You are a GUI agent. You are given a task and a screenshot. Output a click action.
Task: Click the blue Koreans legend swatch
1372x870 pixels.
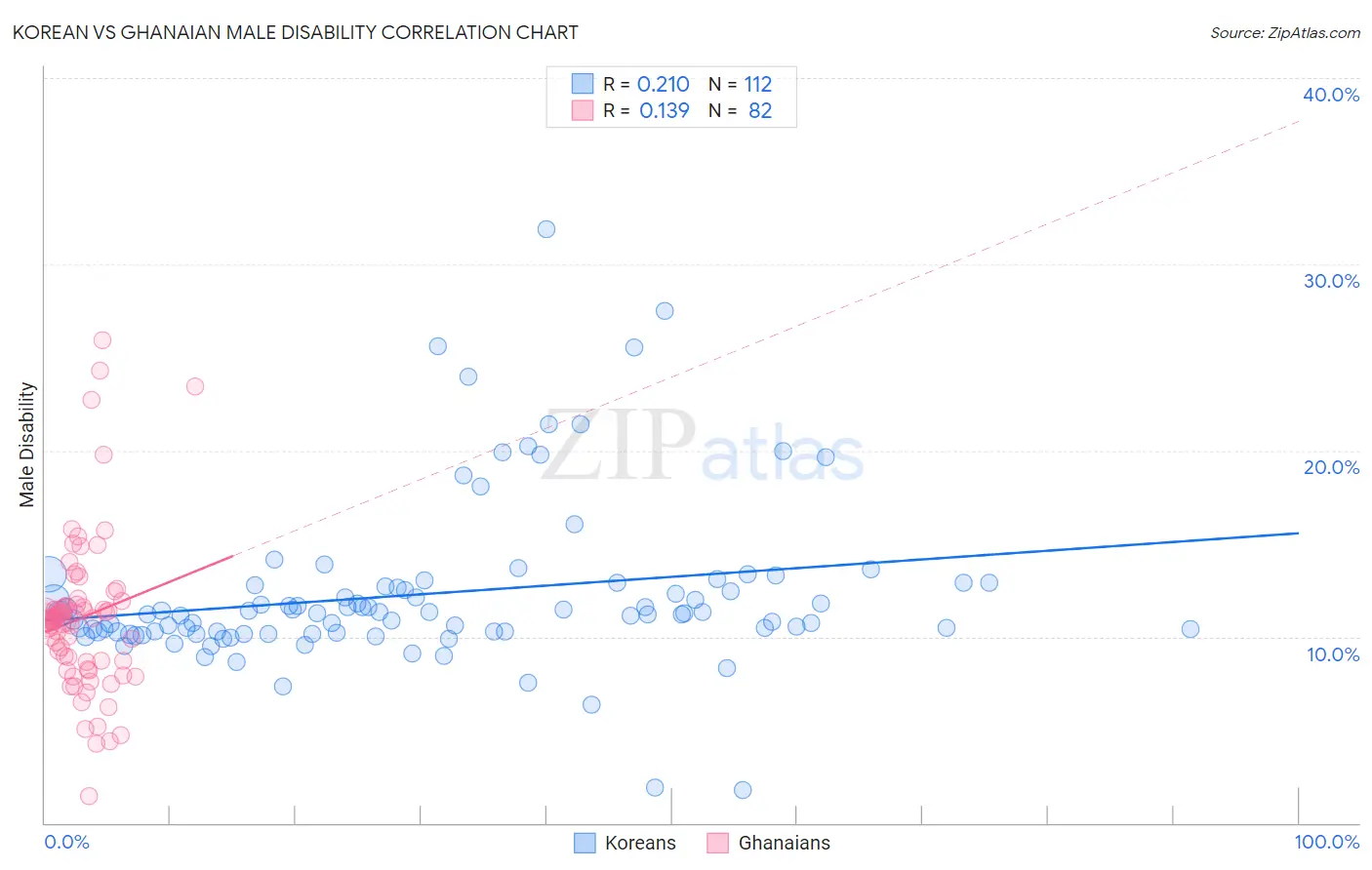[x=585, y=843]
